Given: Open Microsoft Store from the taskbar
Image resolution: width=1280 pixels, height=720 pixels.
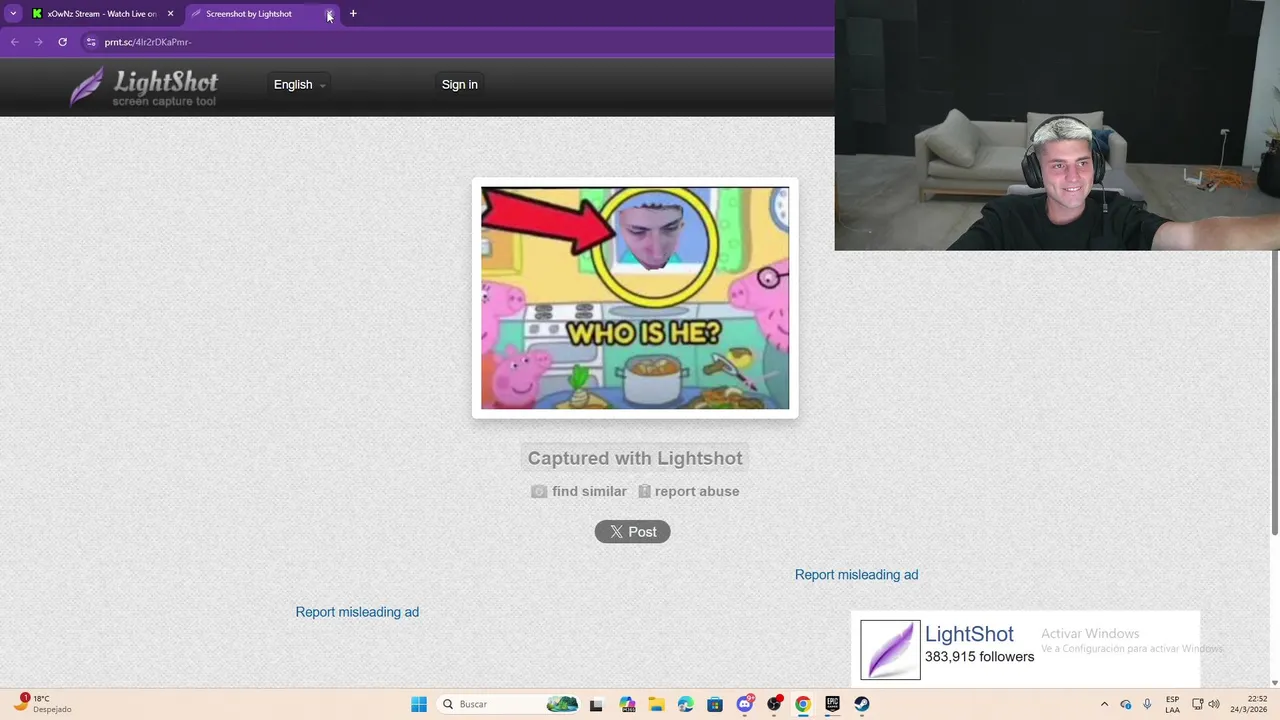Looking at the screenshot, I should pyautogui.click(x=714, y=704).
